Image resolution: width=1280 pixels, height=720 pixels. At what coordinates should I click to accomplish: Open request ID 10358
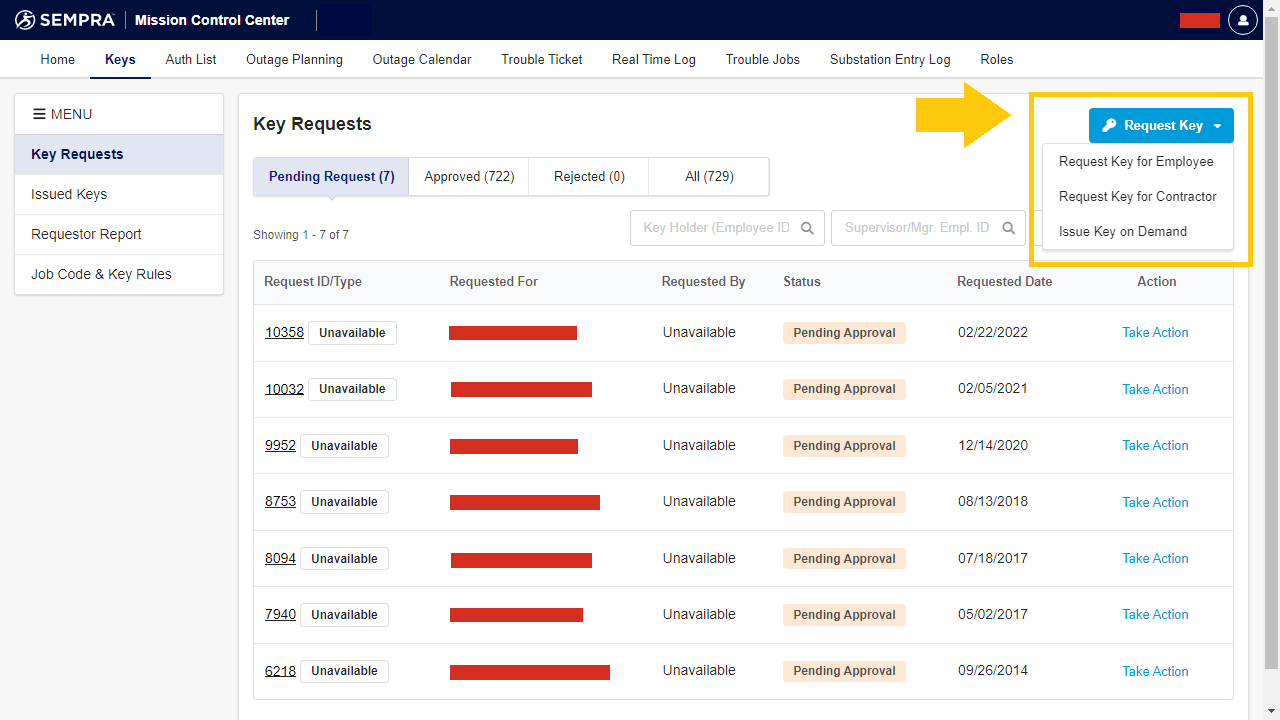(x=284, y=333)
